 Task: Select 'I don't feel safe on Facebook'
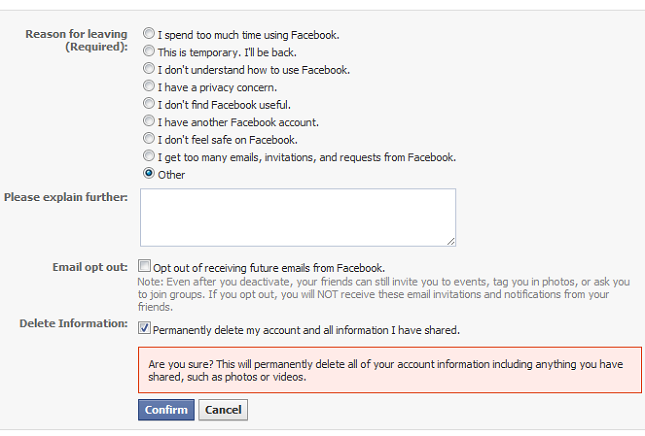(x=149, y=139)
